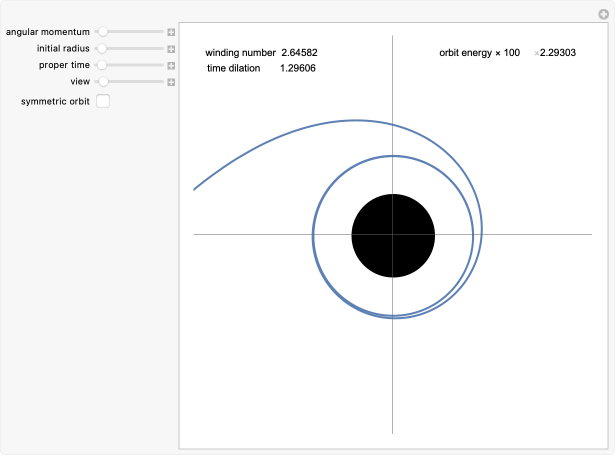Screen dimensions: 615x456
Task: Click the "orbit energy × 100" label
Action: coord(479,52)
